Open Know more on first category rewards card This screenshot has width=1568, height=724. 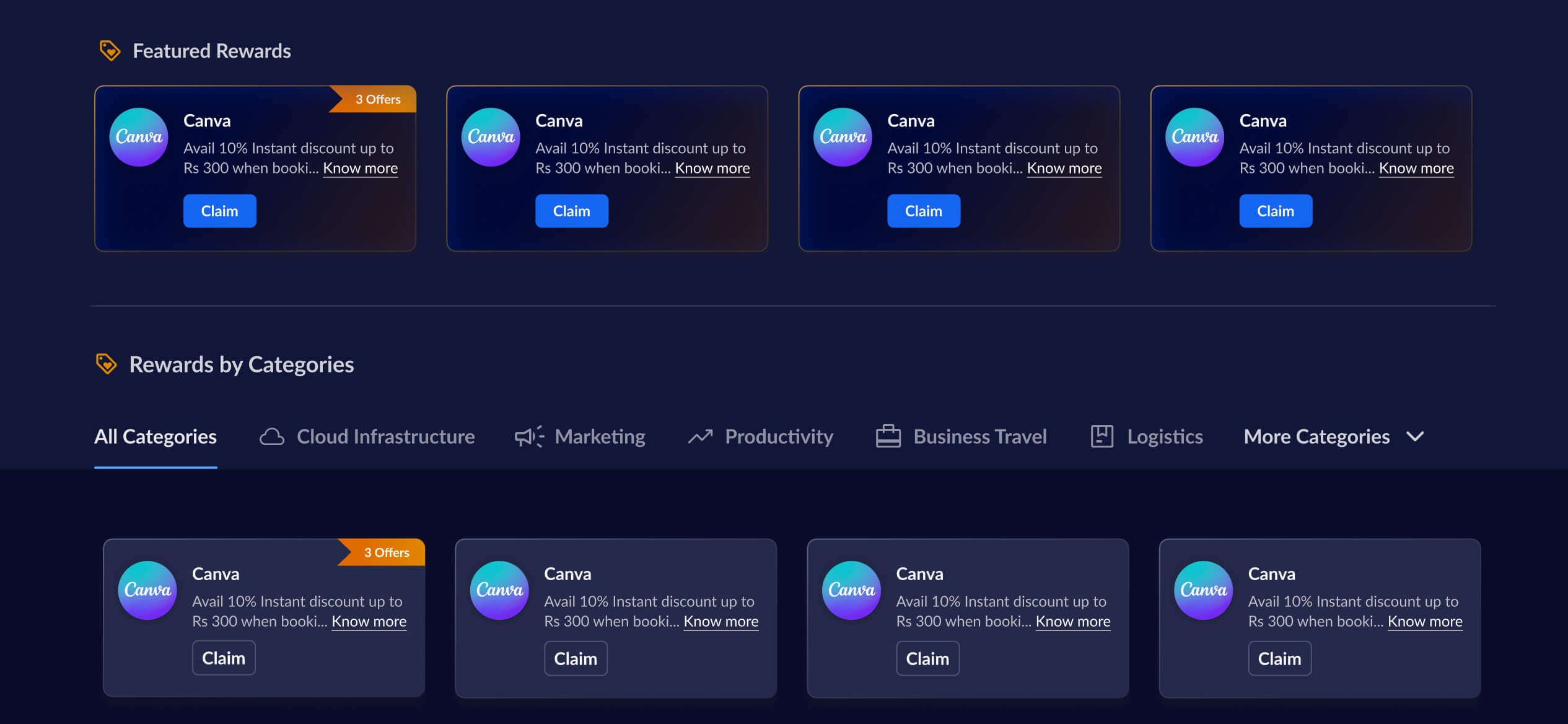tap(369, 621)
